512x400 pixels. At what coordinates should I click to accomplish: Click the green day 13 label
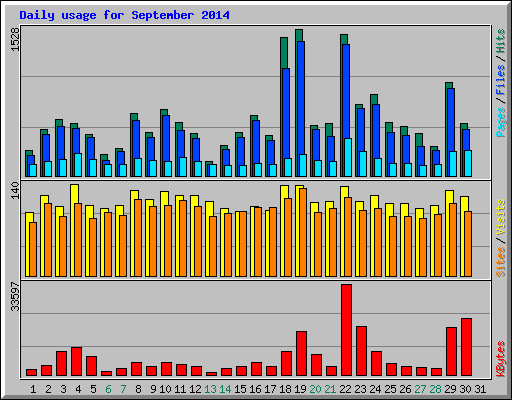click(210, 389)
